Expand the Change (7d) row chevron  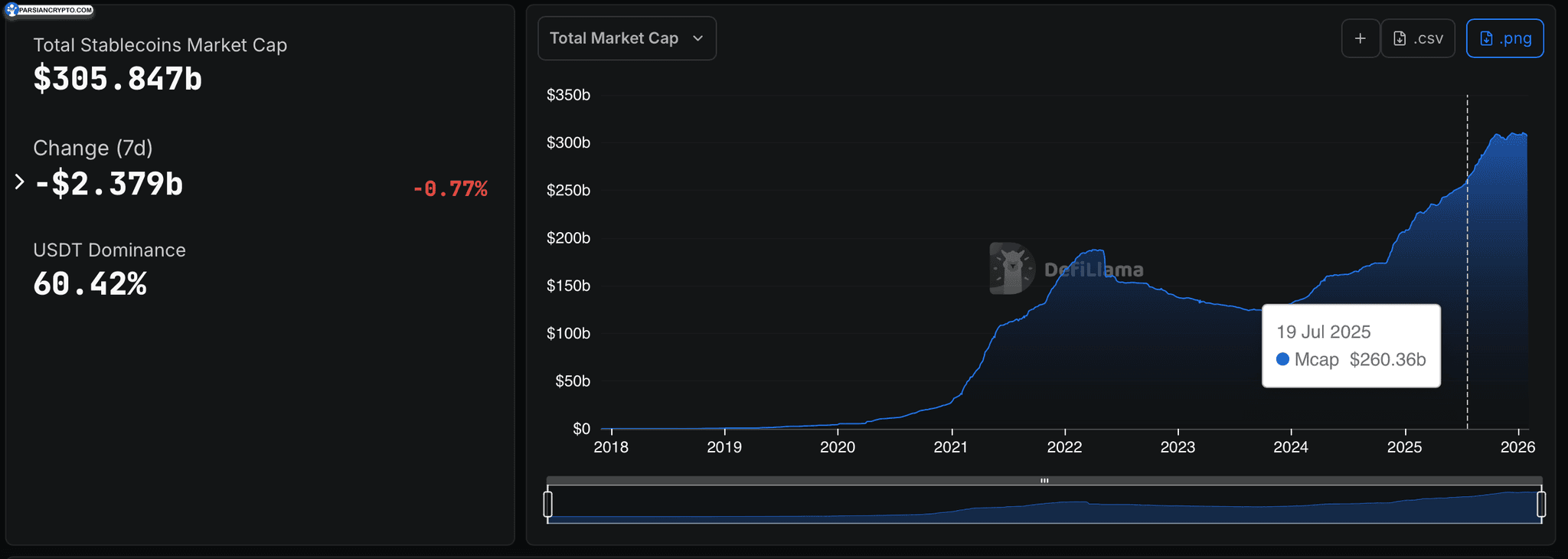point(20,182)
